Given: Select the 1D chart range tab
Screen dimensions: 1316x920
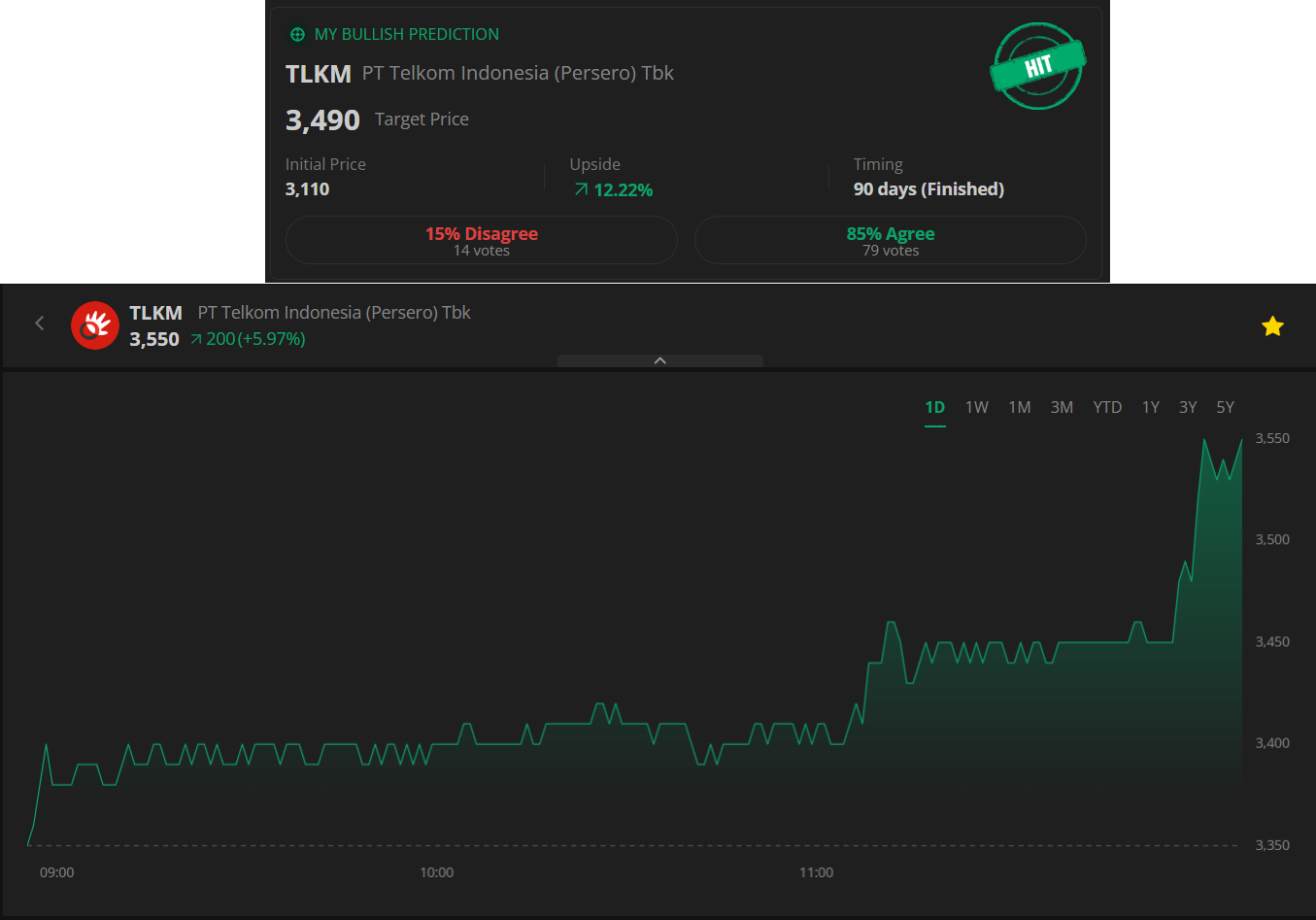Looking at the screenshot, I should tap(935, 408).
